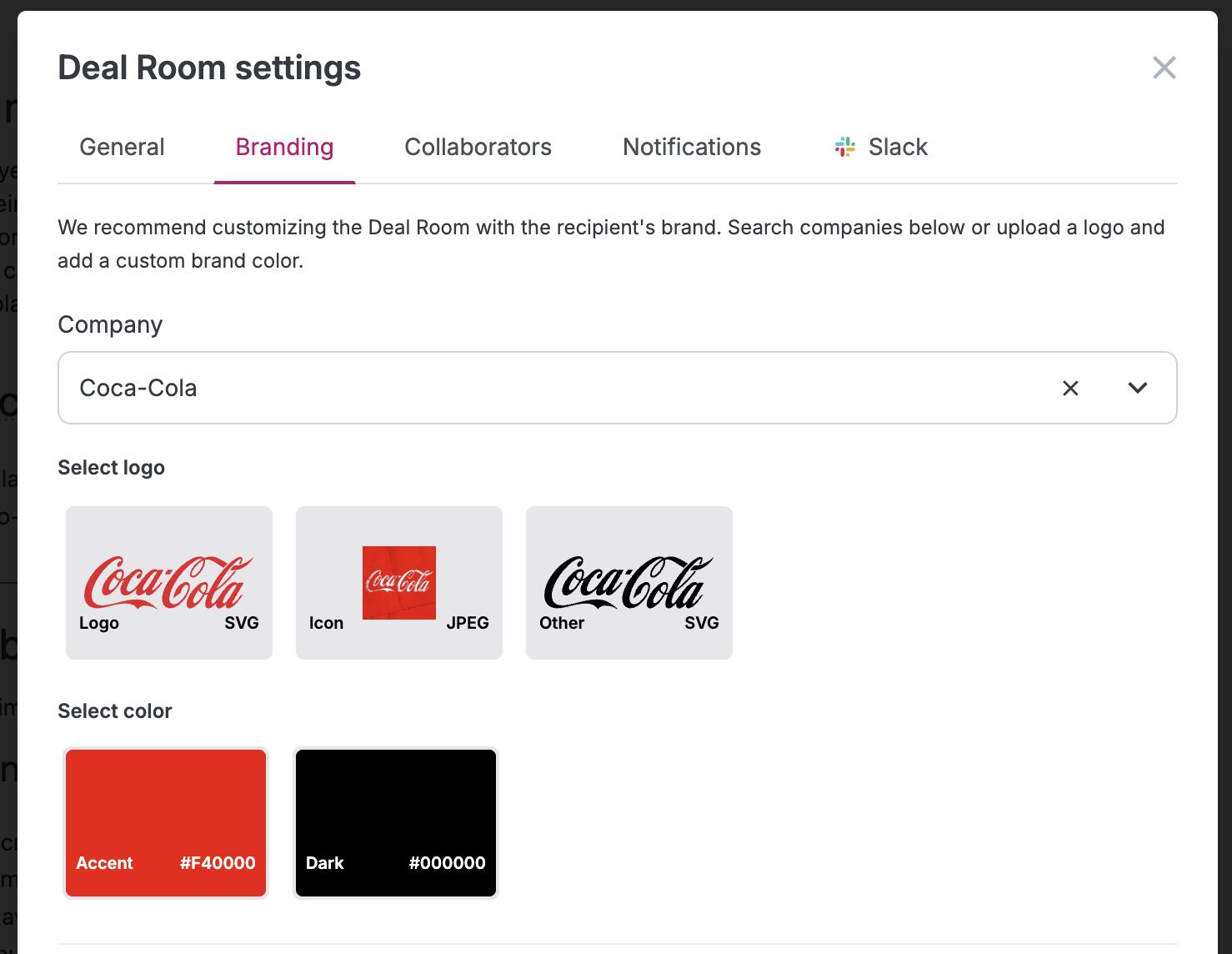Image resolution: width=1232 pixels, height=954 pixels.
Task: Click the Company field label
Action: [x=110, y=325]
